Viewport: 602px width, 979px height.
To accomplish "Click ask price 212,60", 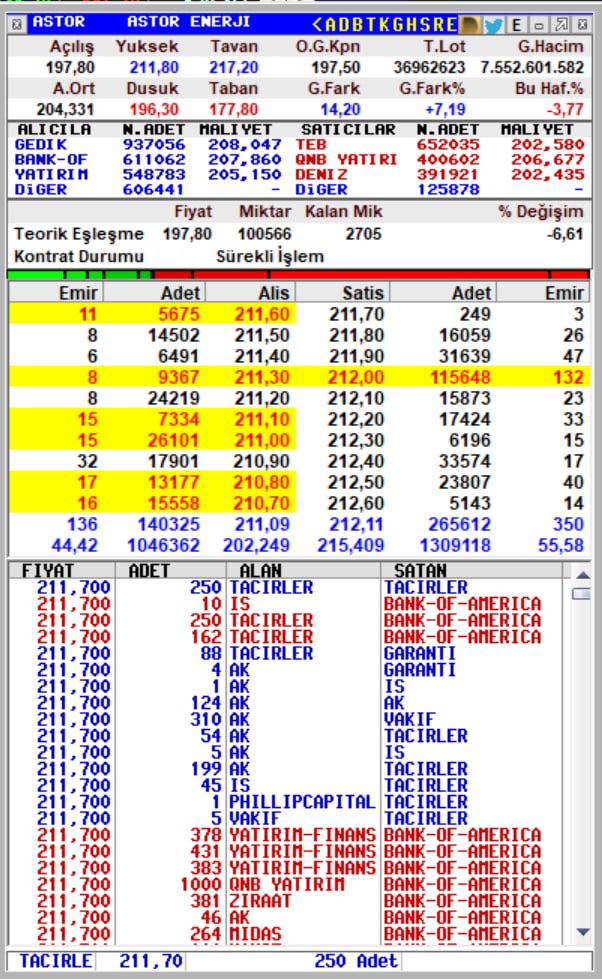I will tap(357, 503).
